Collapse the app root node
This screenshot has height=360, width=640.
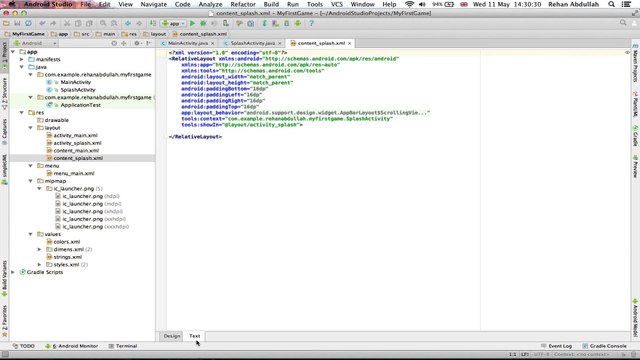[x=13, y=52]
